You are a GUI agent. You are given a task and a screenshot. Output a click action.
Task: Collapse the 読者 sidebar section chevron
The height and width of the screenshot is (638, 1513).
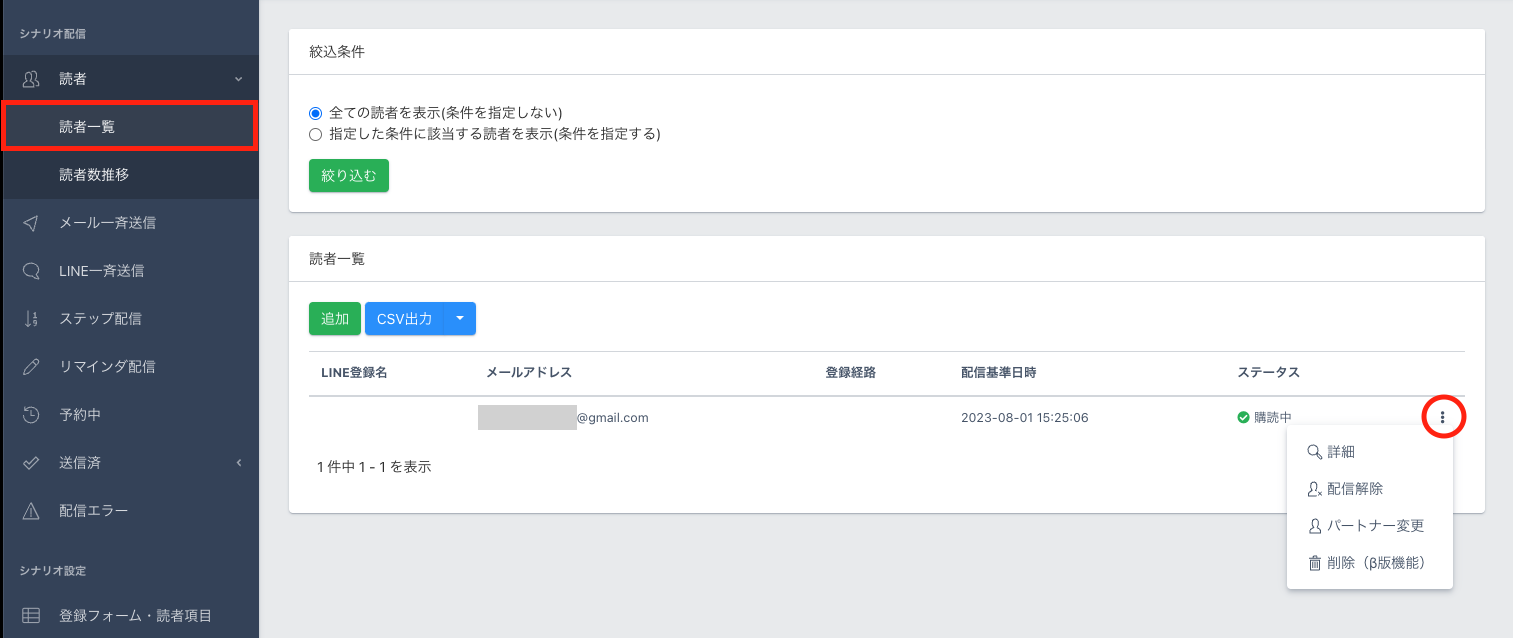tap(238, 79)
